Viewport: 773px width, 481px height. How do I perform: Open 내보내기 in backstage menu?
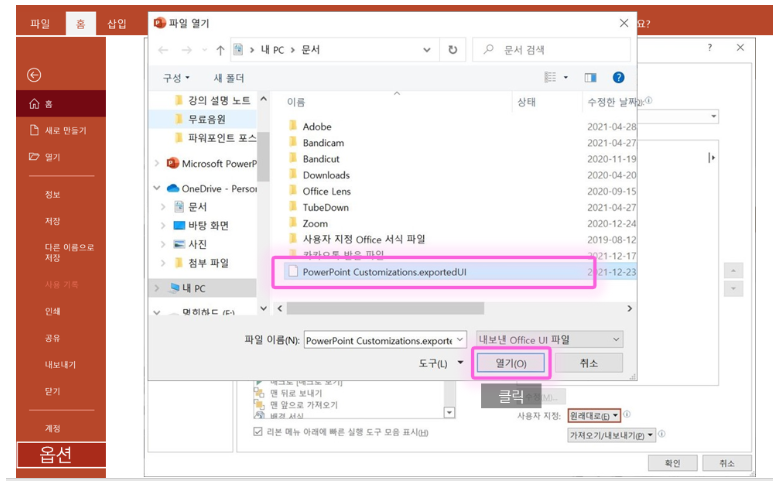pos(60,364)
